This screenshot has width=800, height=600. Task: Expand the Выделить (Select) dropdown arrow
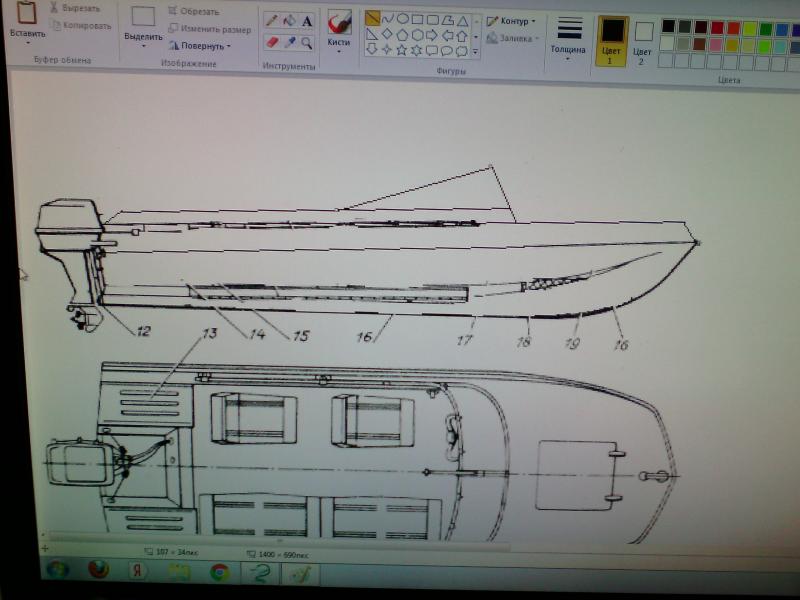click(x=143, y=46)
